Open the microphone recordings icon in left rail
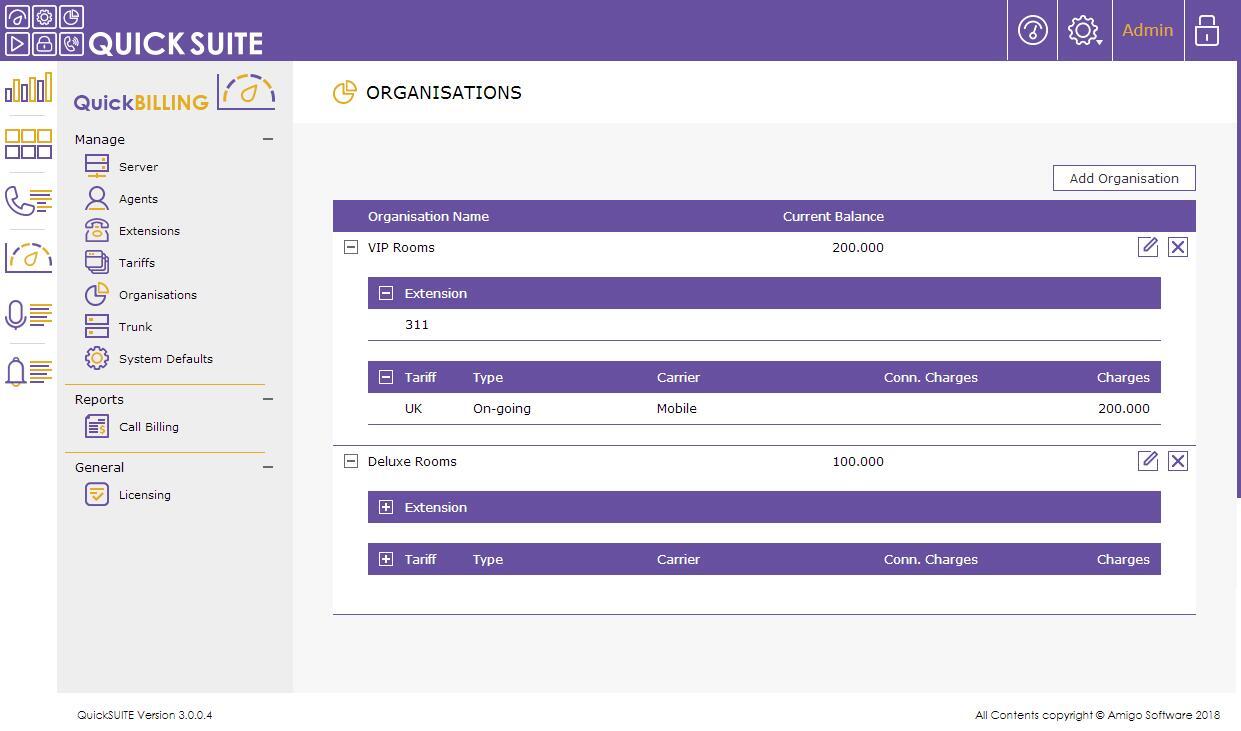 [28, 315]
